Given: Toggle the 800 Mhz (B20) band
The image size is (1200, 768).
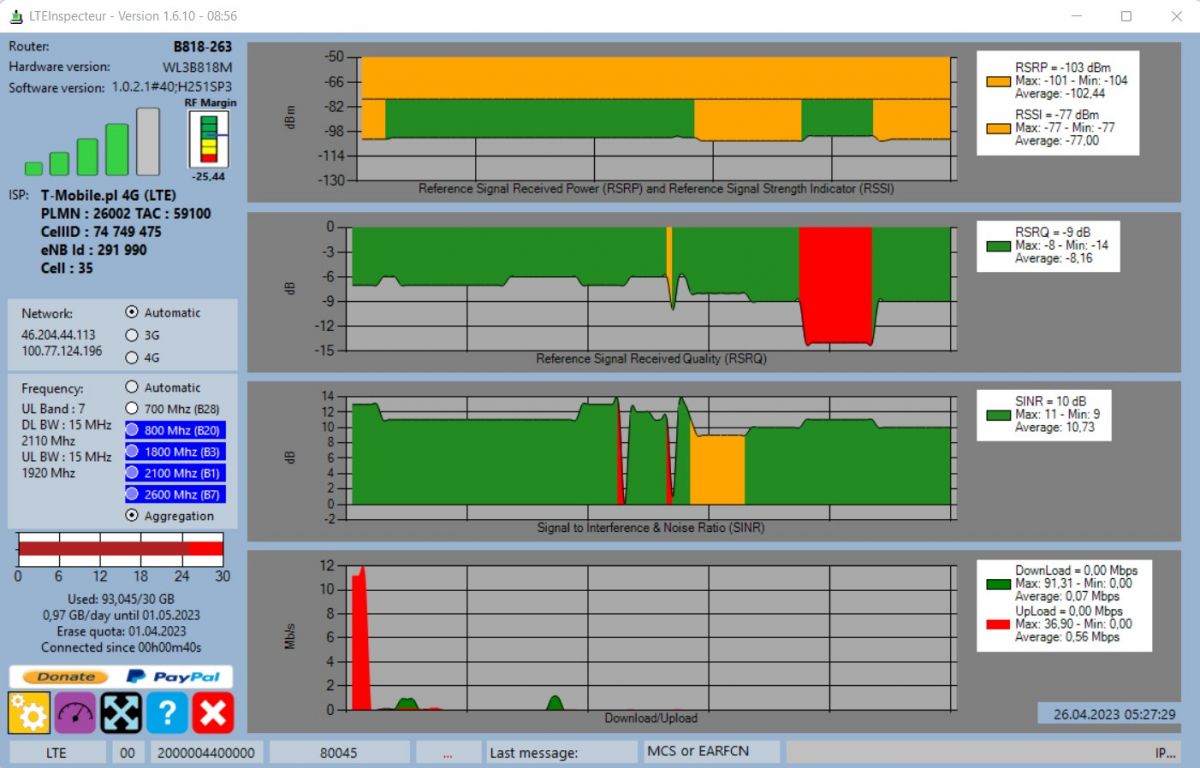Looking at the screenshot, I should 175,430.
